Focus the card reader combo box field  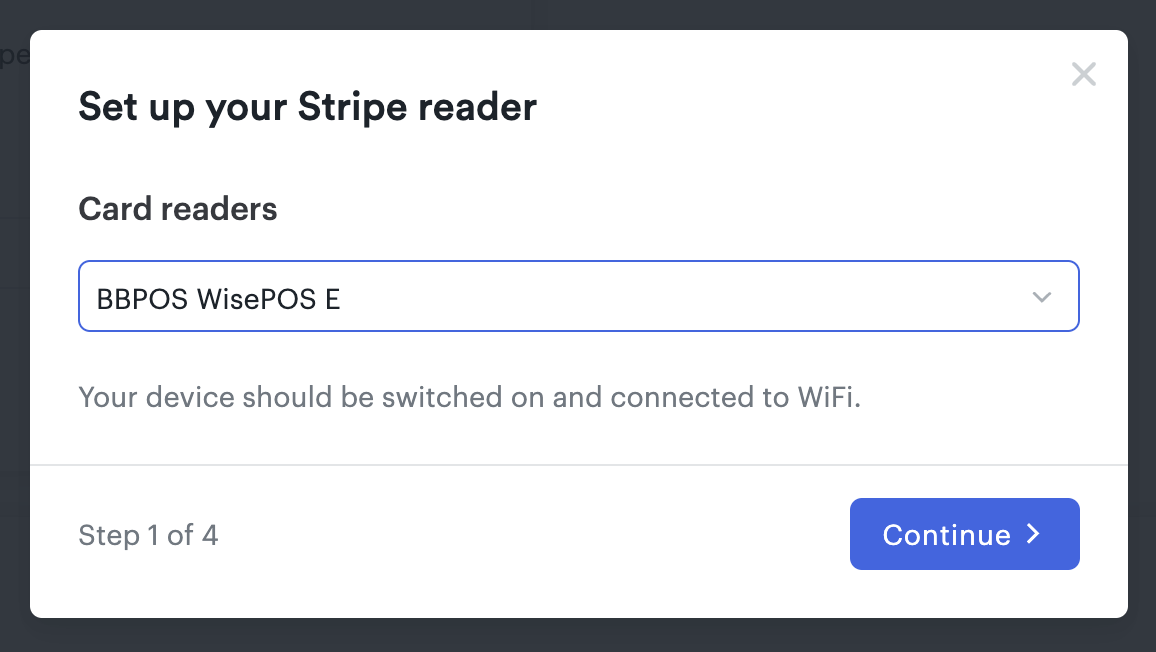[579, 296]
